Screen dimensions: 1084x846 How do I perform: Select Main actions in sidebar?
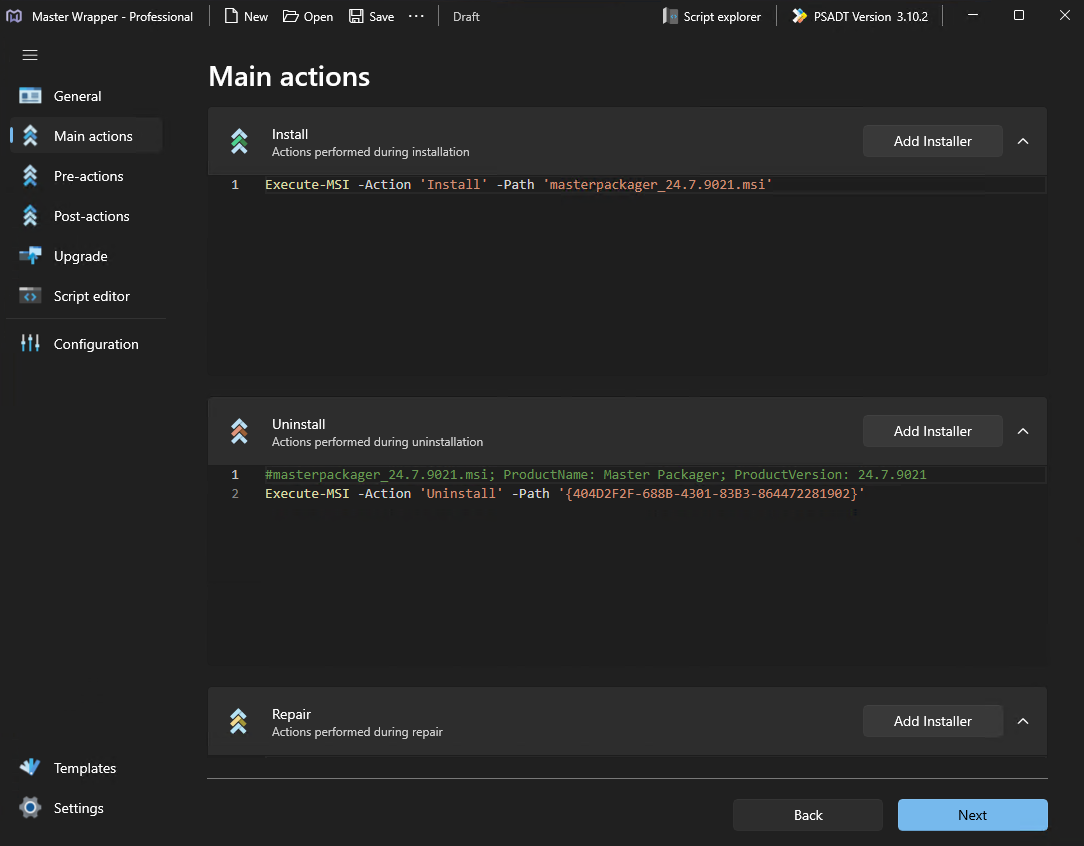pyautogui.click(x=86, y=136)
